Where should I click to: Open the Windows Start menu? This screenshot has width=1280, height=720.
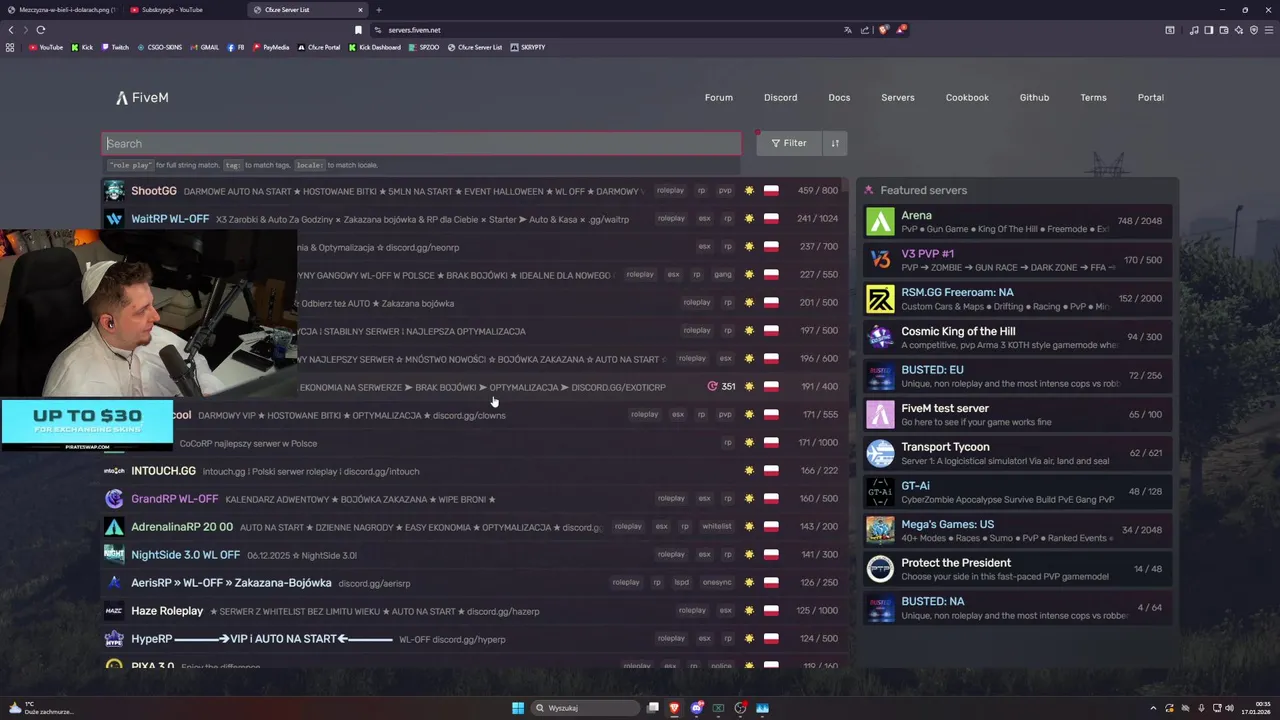(518, 708)
